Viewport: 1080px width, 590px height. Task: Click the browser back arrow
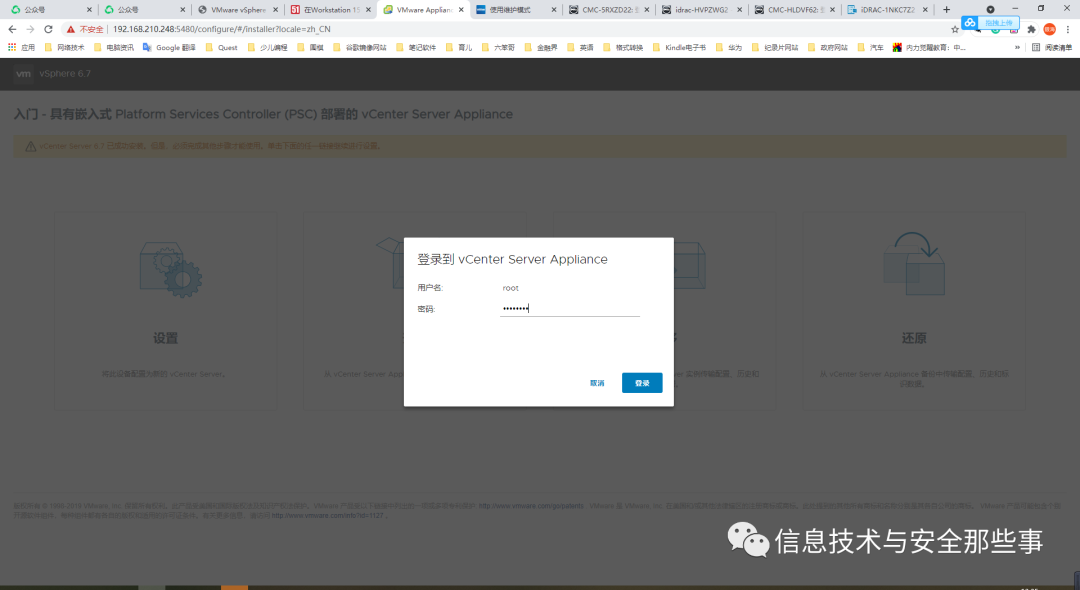(x=12, y=29)
